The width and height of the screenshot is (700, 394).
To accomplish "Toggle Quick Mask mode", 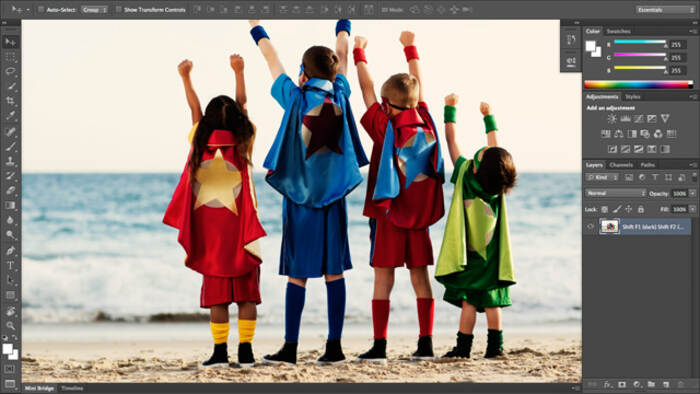I will coord(10,369).
